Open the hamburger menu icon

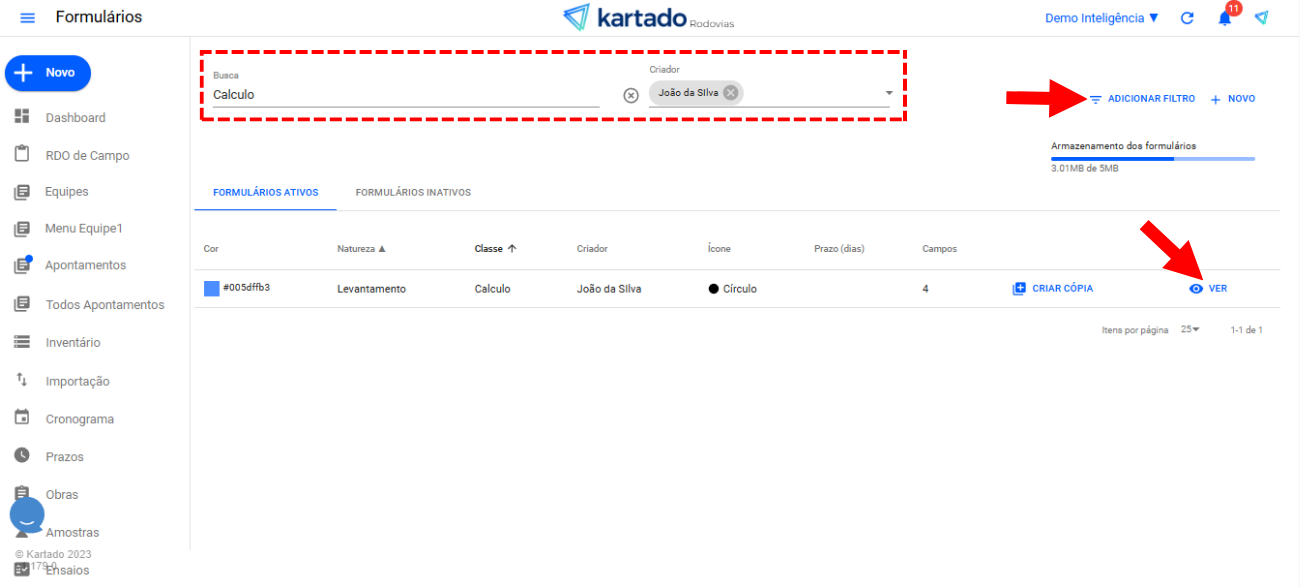(27, 18)
